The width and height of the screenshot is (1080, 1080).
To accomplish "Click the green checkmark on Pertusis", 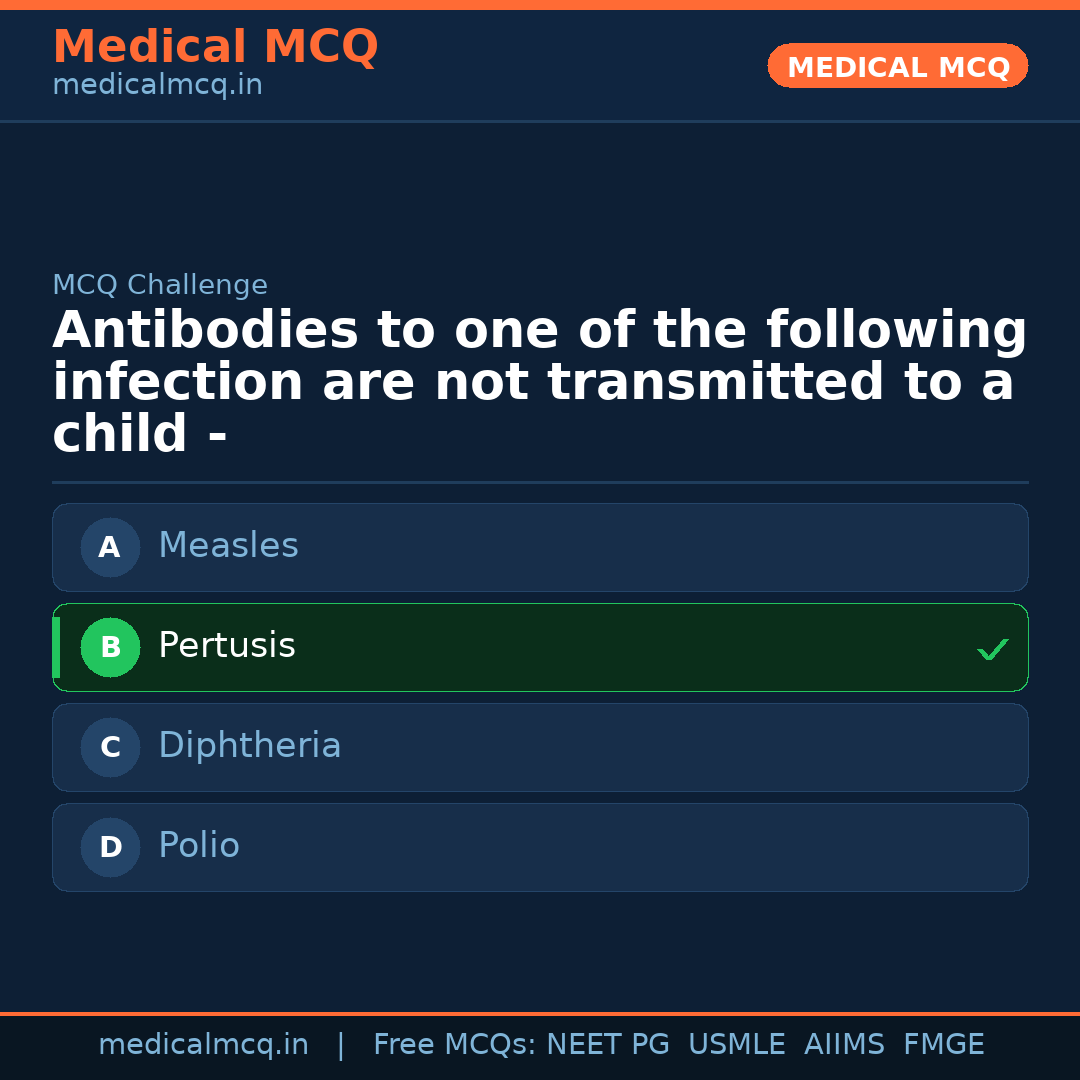I will point(992,650).
